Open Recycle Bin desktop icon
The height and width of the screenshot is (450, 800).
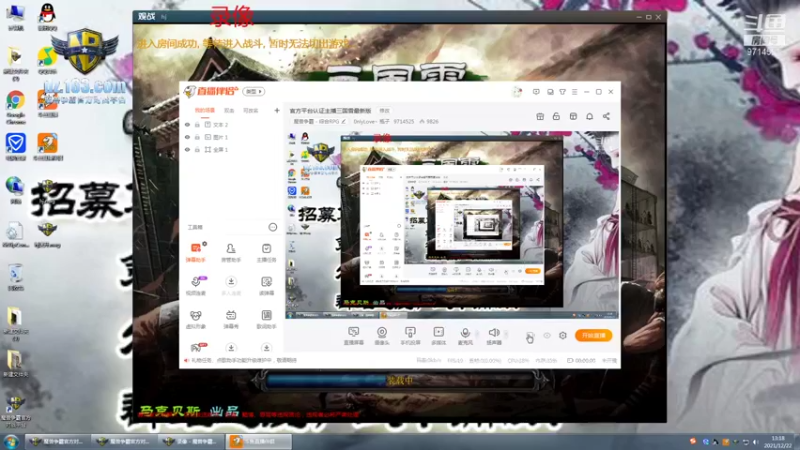(x=15, y=277)
